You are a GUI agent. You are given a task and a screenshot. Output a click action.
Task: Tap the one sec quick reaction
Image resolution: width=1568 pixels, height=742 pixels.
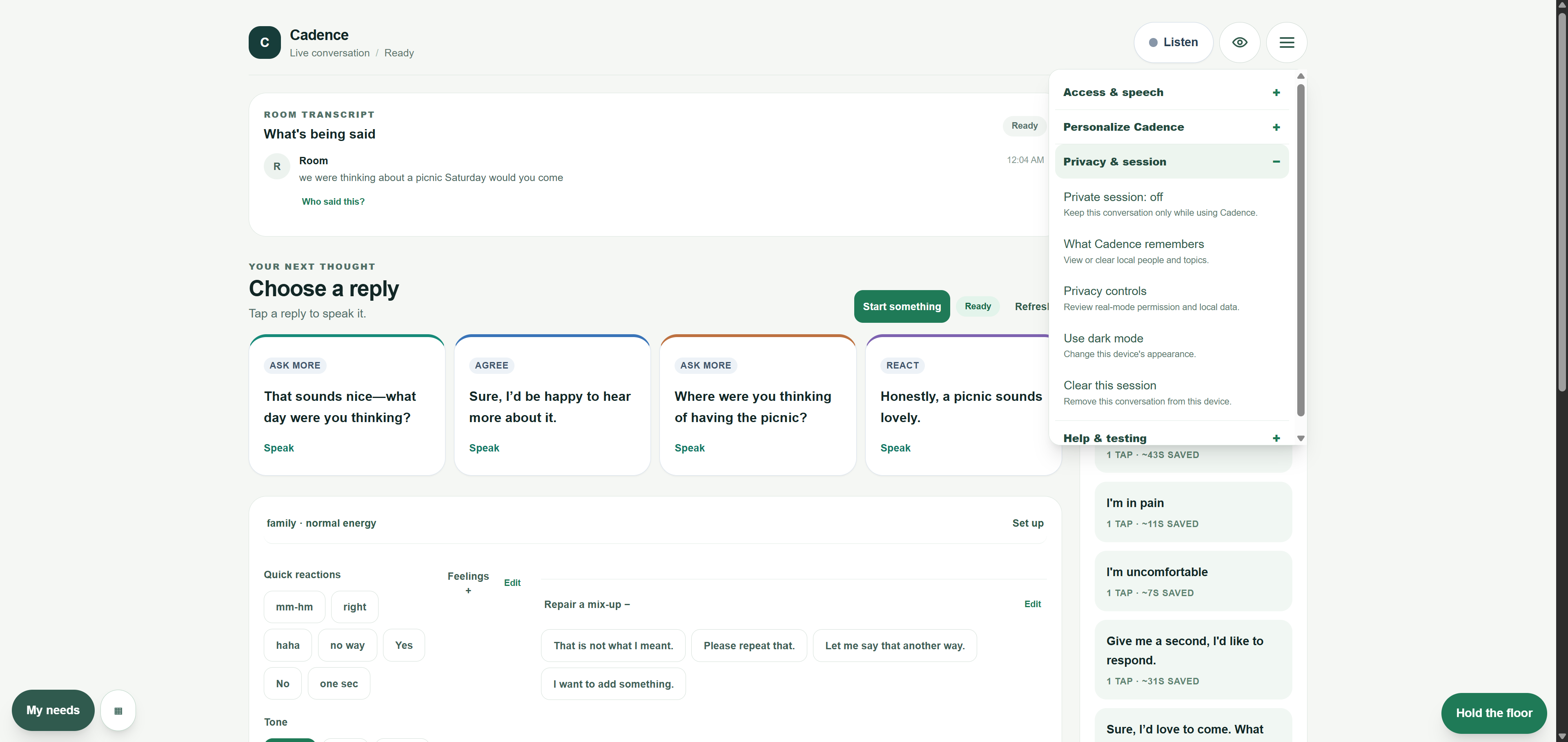pyautogui.click(x=339, y=684)
